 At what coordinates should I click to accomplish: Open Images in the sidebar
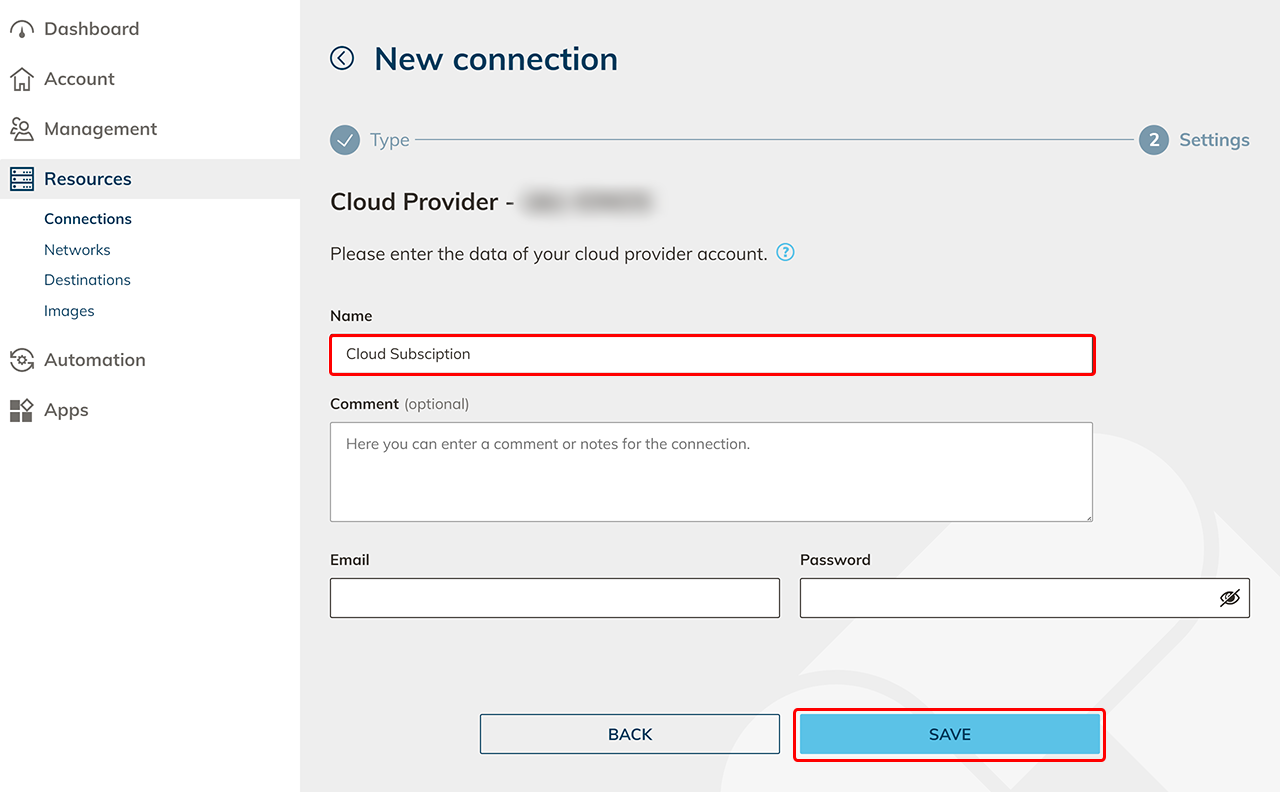69,311
